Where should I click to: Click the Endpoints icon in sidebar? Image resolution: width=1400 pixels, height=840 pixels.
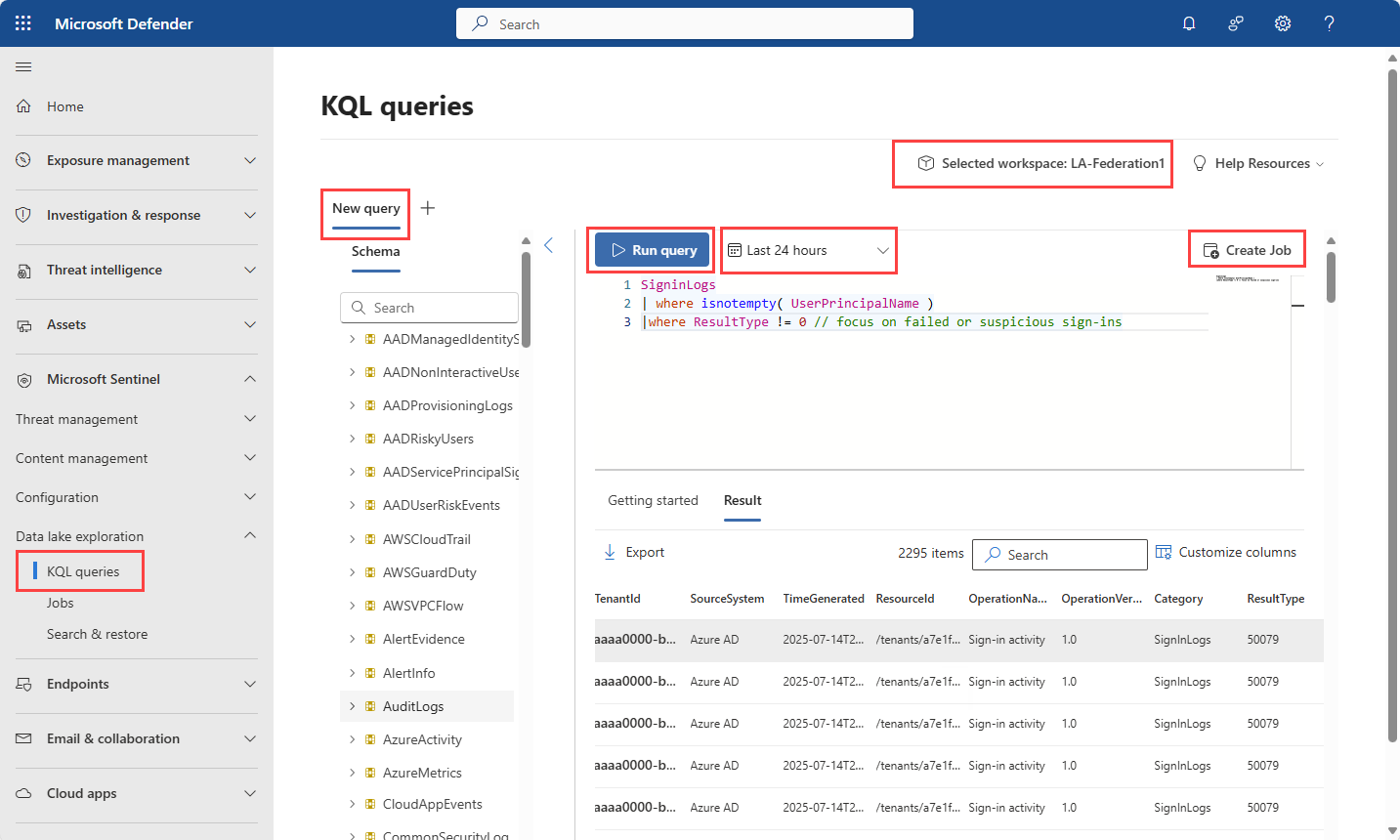pos(23,684)
